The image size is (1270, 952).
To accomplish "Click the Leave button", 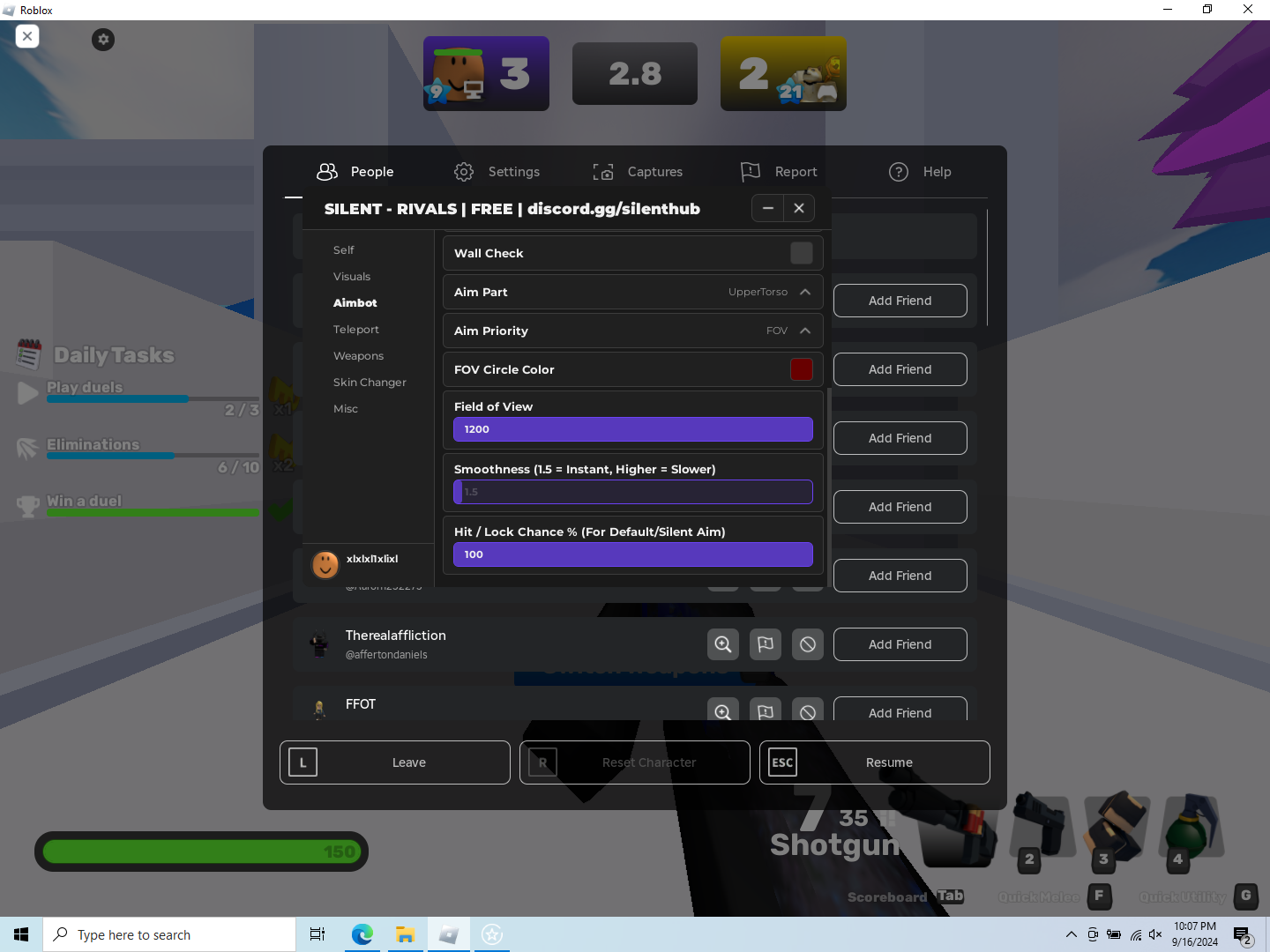I will point(395,762).
